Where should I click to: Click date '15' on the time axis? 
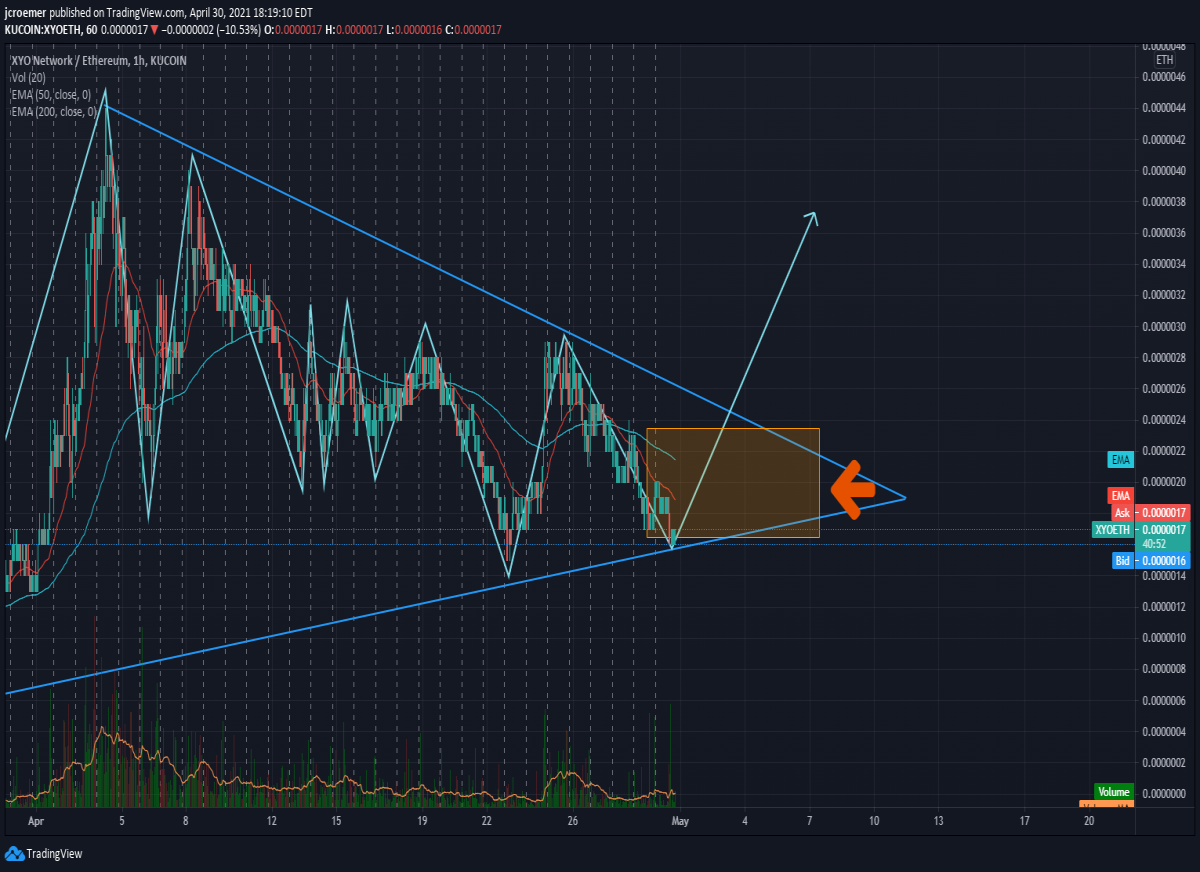click(337, 821)
